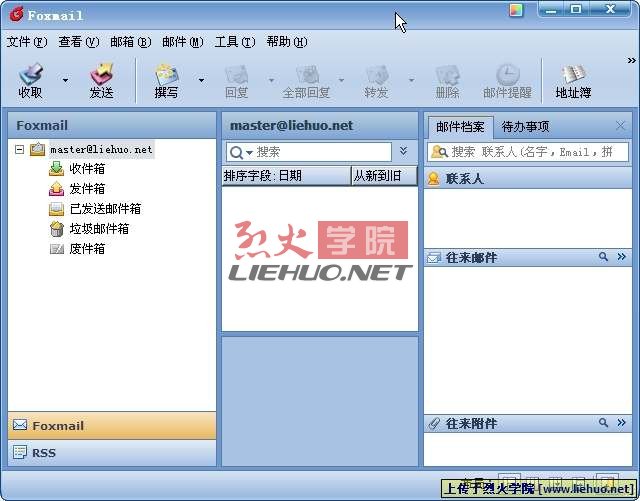Screen dimensions: 640x501
Task: Open the 已发送邮件箱 sent folder
Action: tap(105, 209)
